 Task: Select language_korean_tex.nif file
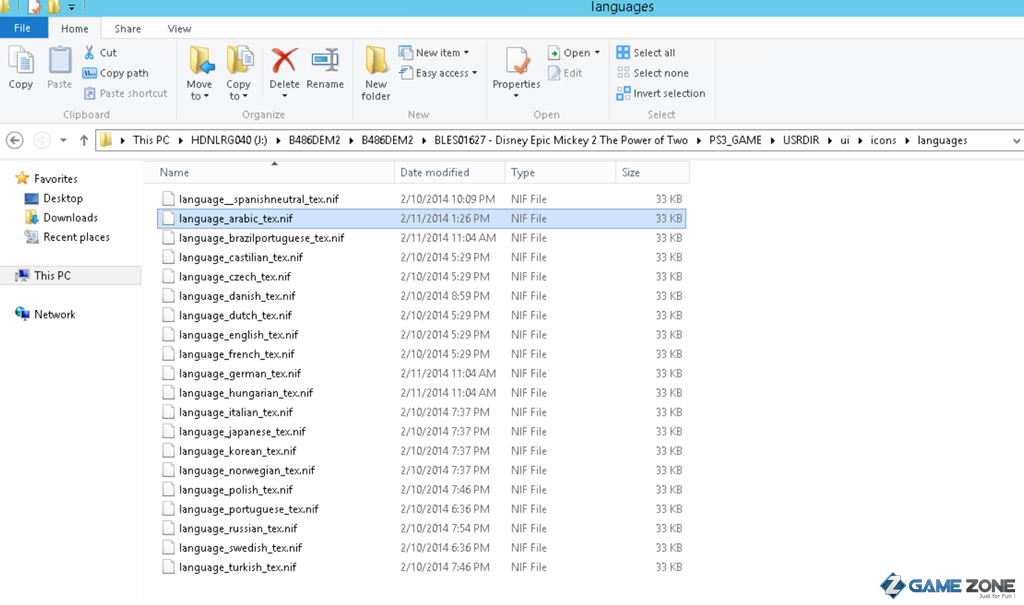[x=421, y=451]
